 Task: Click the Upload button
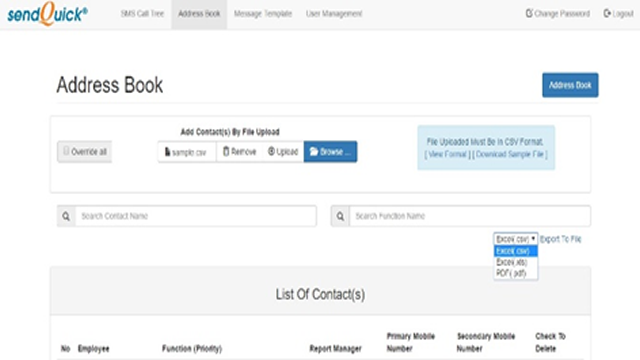(283, 152)
